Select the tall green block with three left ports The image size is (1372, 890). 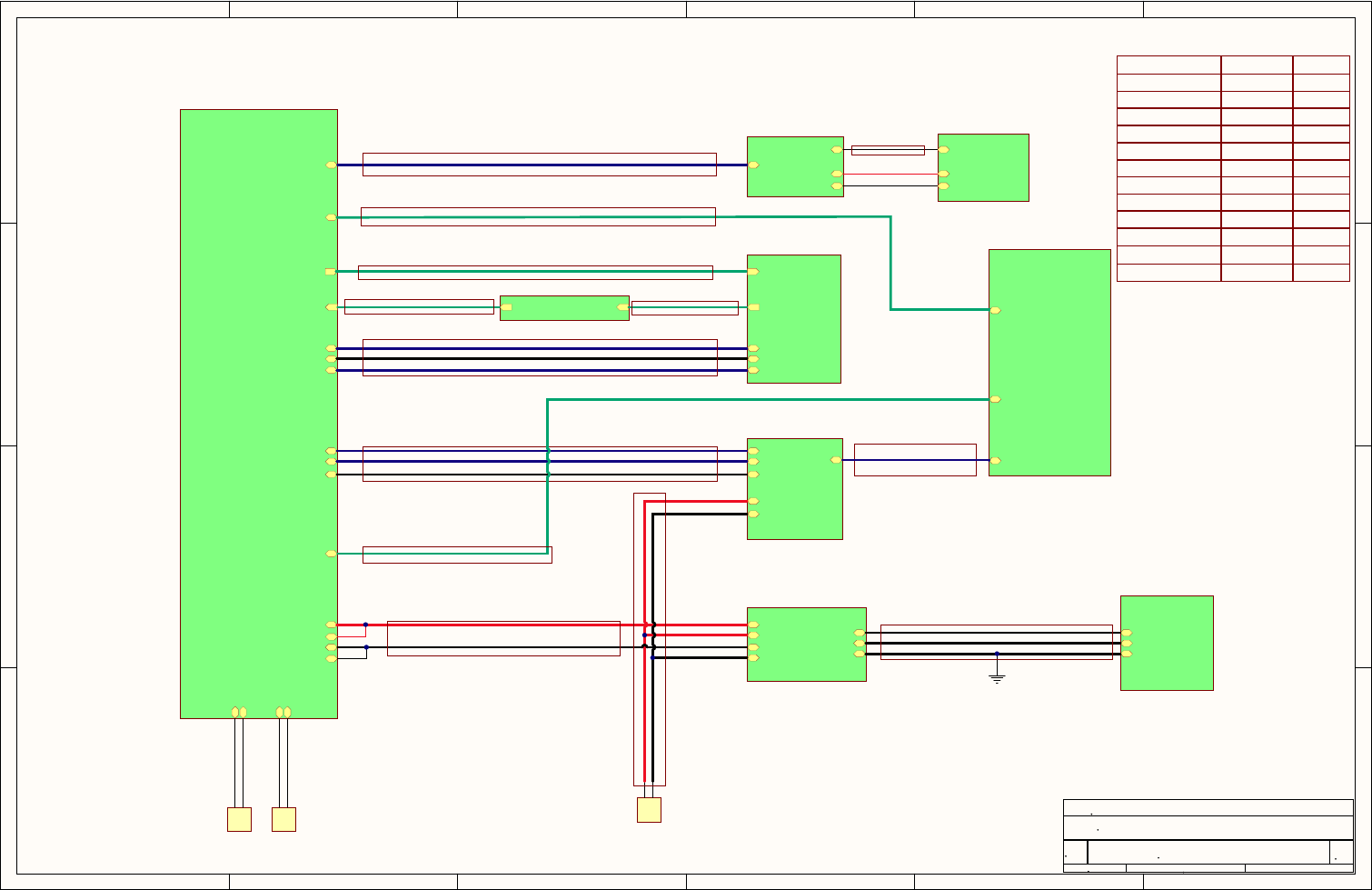point(1049,363)
